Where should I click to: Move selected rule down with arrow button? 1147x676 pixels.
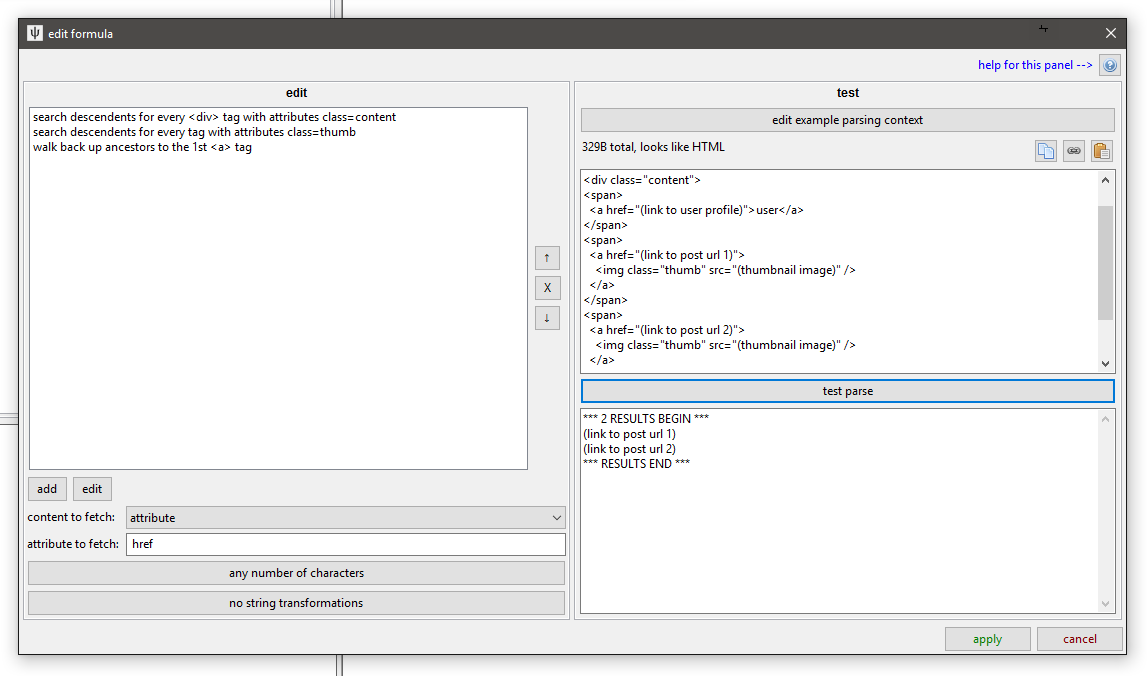(547, 318)
